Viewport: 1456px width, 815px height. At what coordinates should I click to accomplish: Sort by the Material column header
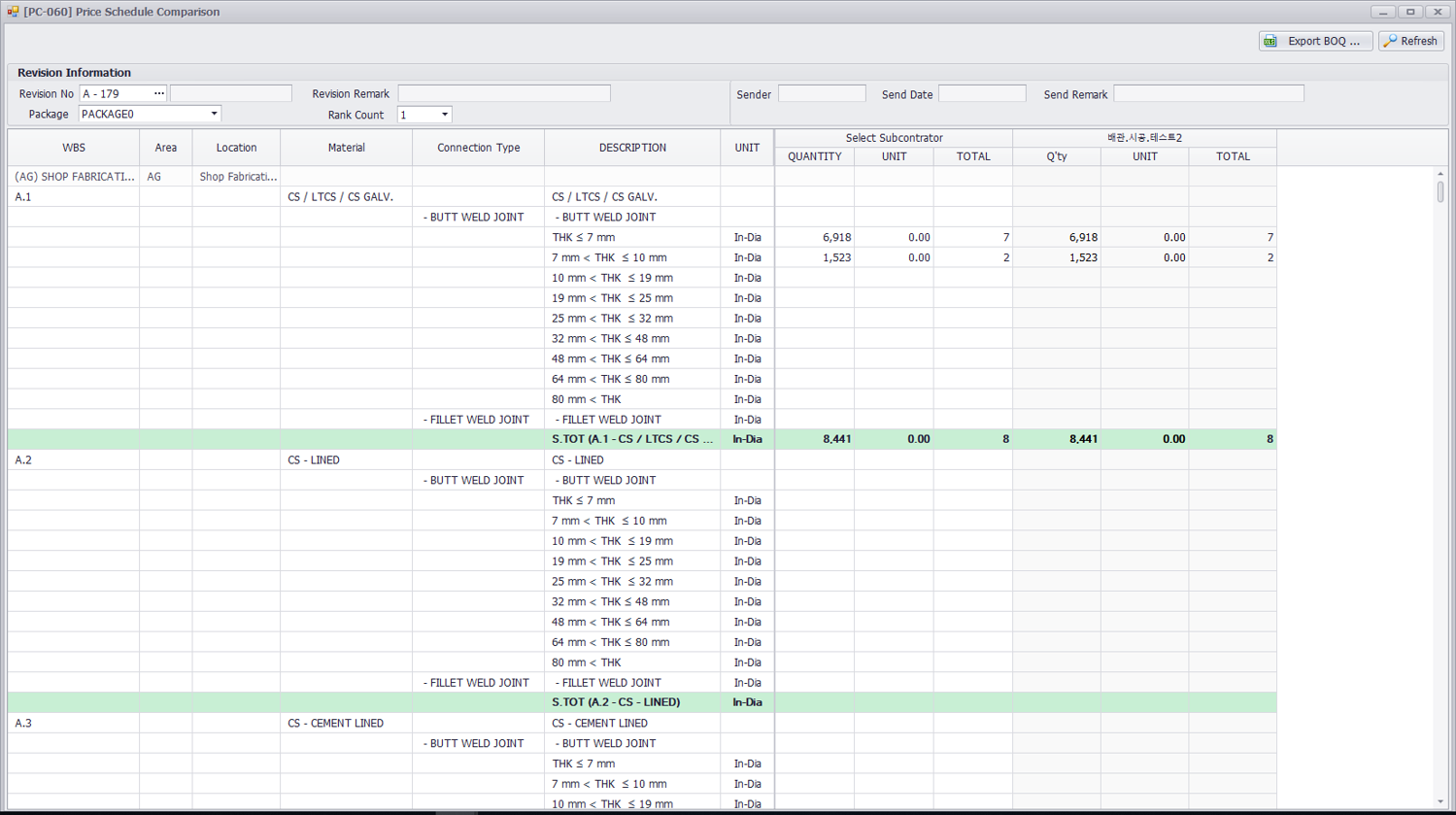346,148
